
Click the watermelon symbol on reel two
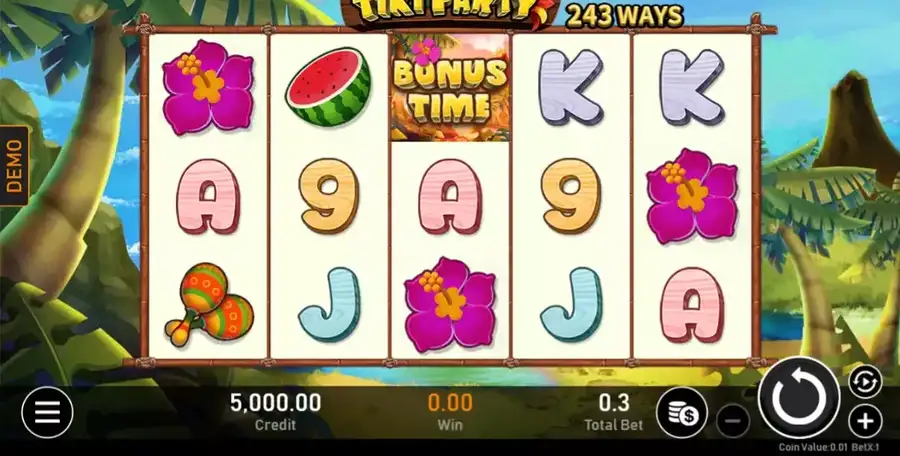(x=328, y=86)
